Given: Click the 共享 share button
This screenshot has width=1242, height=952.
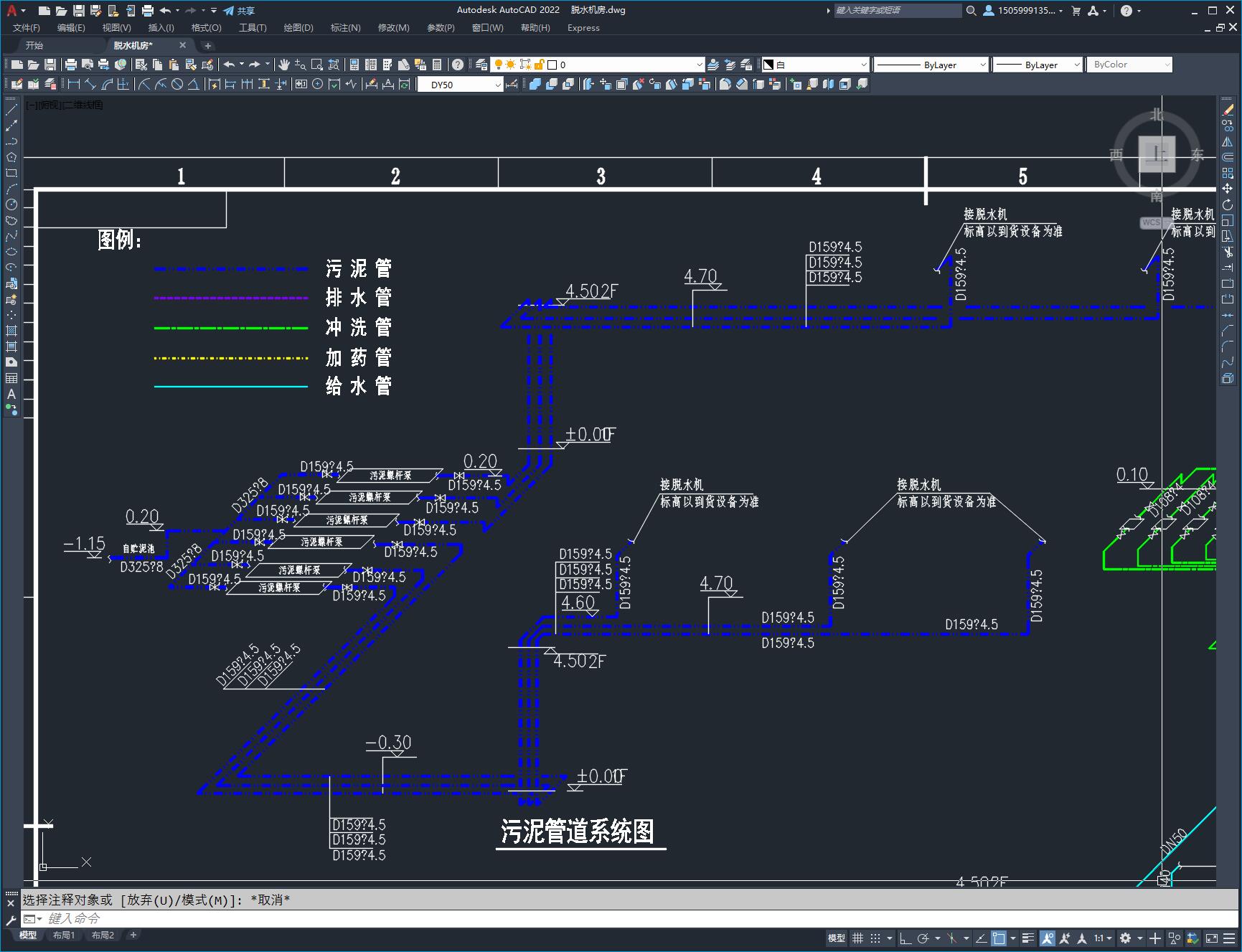Looking at the screenshot, I should pyautogui.click(x=239, y=11).
